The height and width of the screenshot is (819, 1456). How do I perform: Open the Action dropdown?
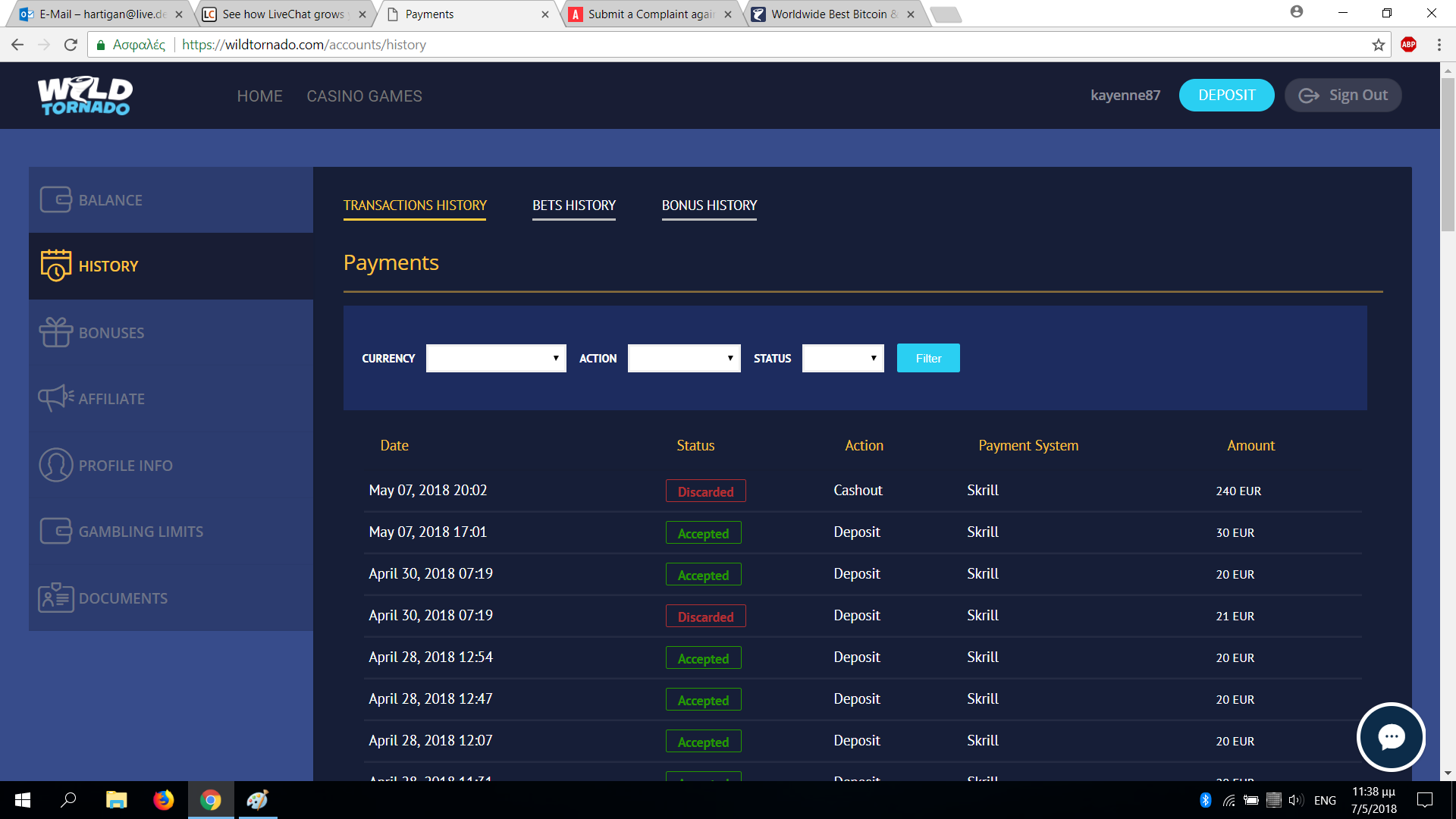pyautogui.click(x=684, y=358)
